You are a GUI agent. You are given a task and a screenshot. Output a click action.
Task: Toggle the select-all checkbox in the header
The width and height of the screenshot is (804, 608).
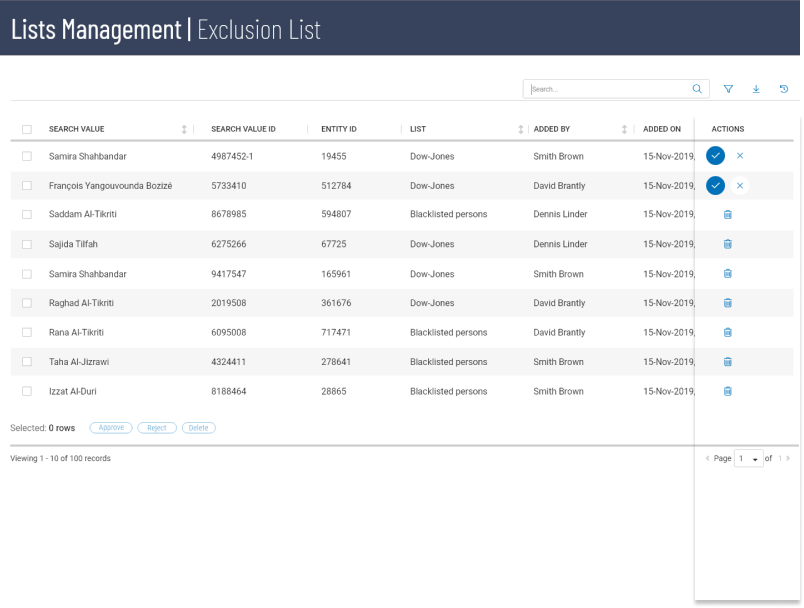pyautogui.click(x=28, y=128)
